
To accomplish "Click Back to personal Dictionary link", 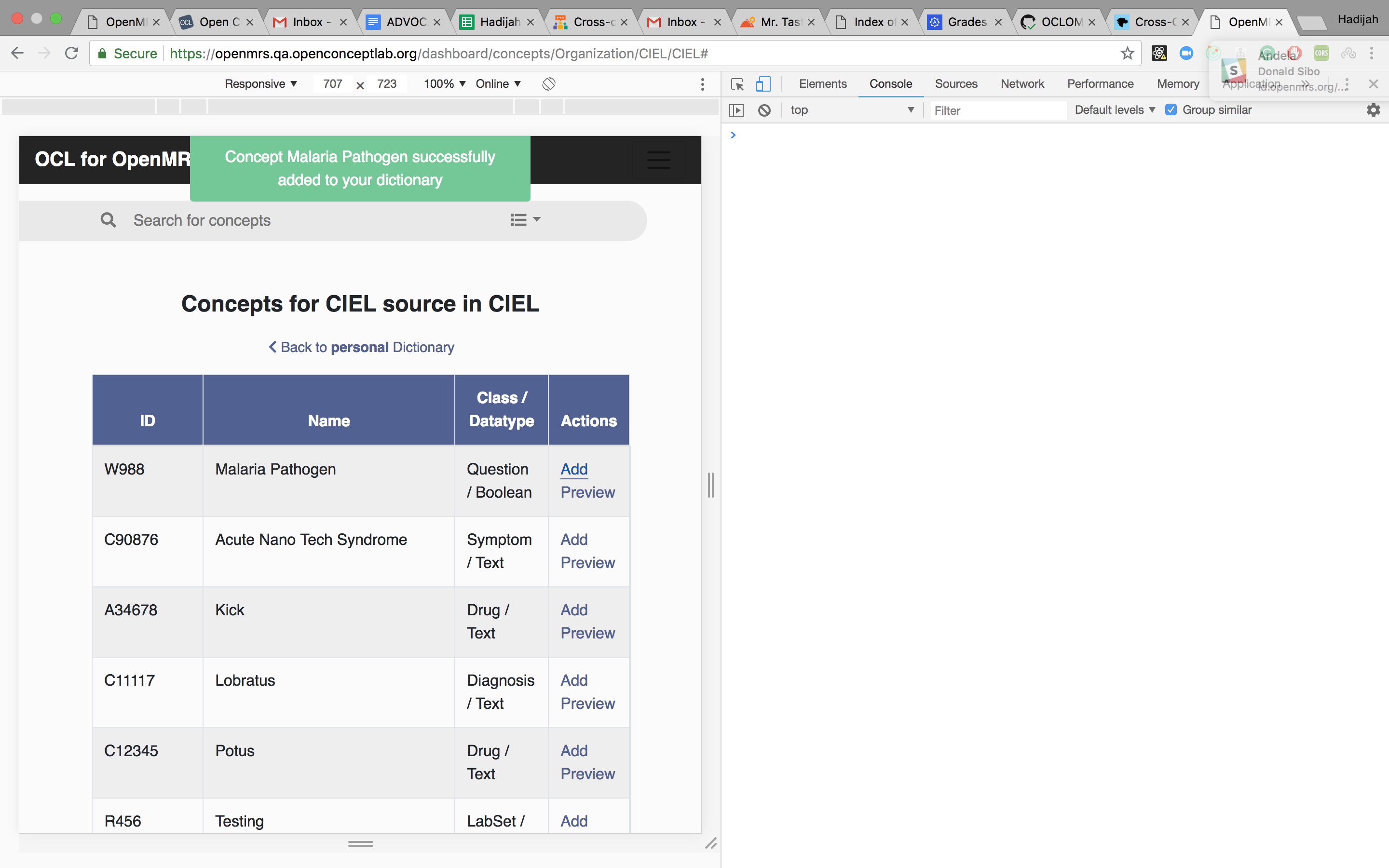I will pyautogui.click(x=361, y=347).
